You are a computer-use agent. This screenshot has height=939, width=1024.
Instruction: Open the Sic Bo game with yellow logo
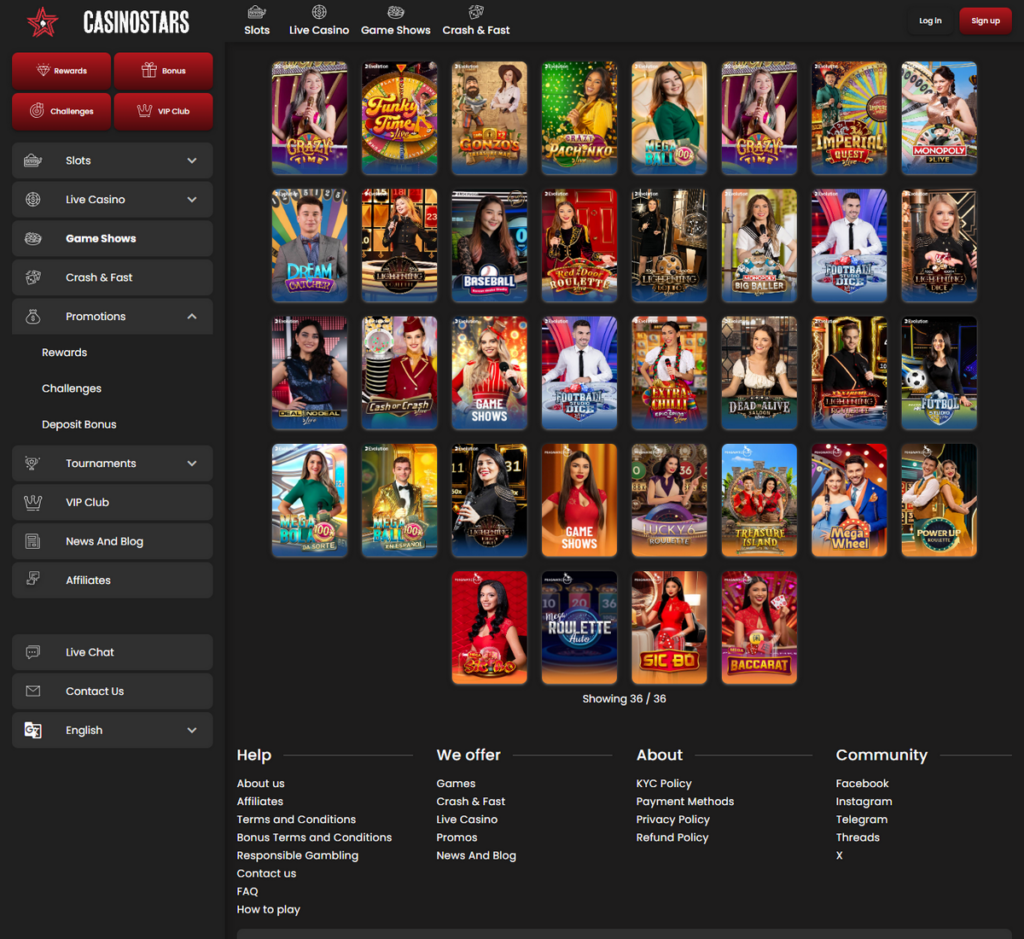coord(669,628)
